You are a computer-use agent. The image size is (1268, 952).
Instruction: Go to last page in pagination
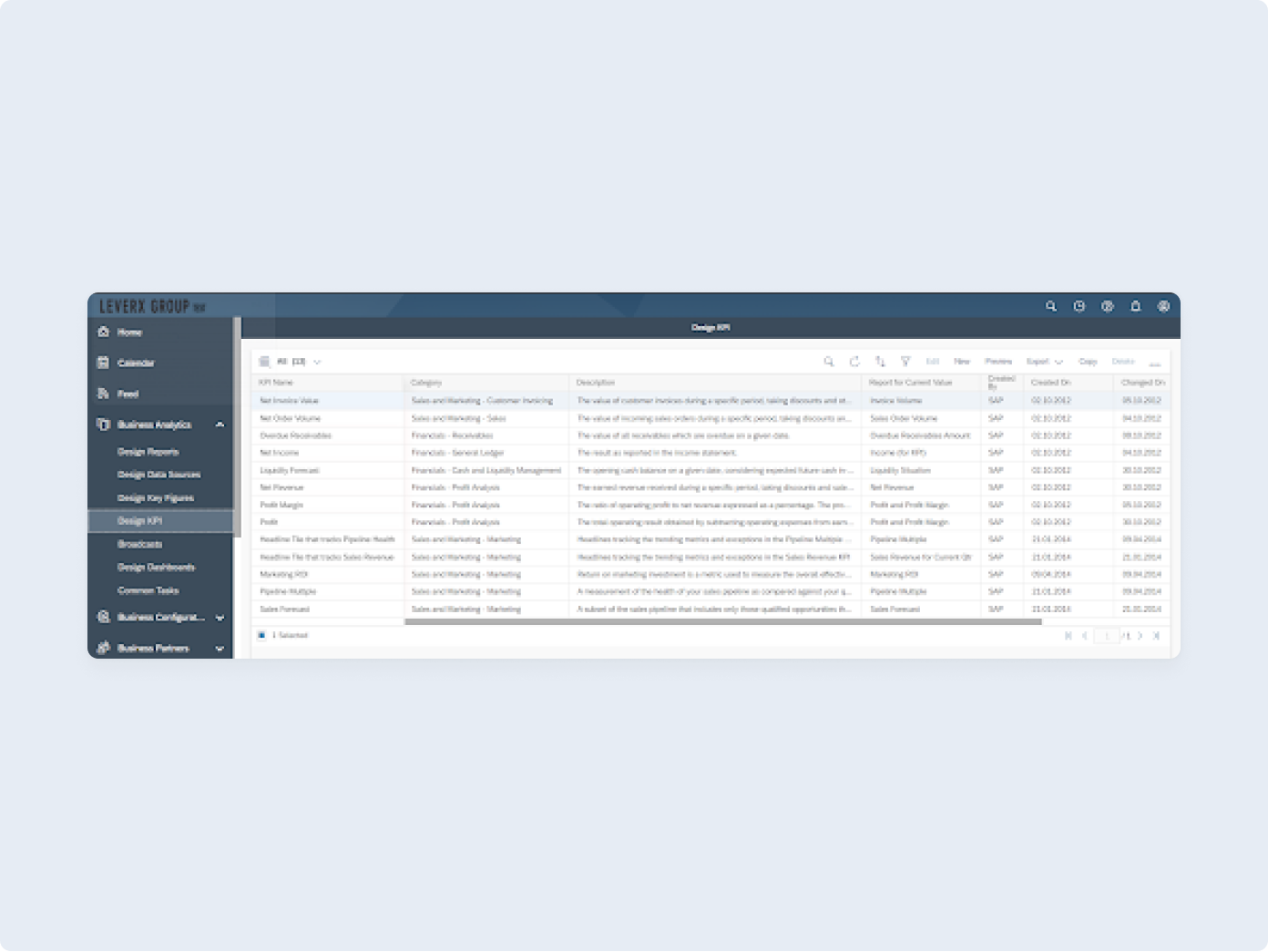pos(1156,636)
